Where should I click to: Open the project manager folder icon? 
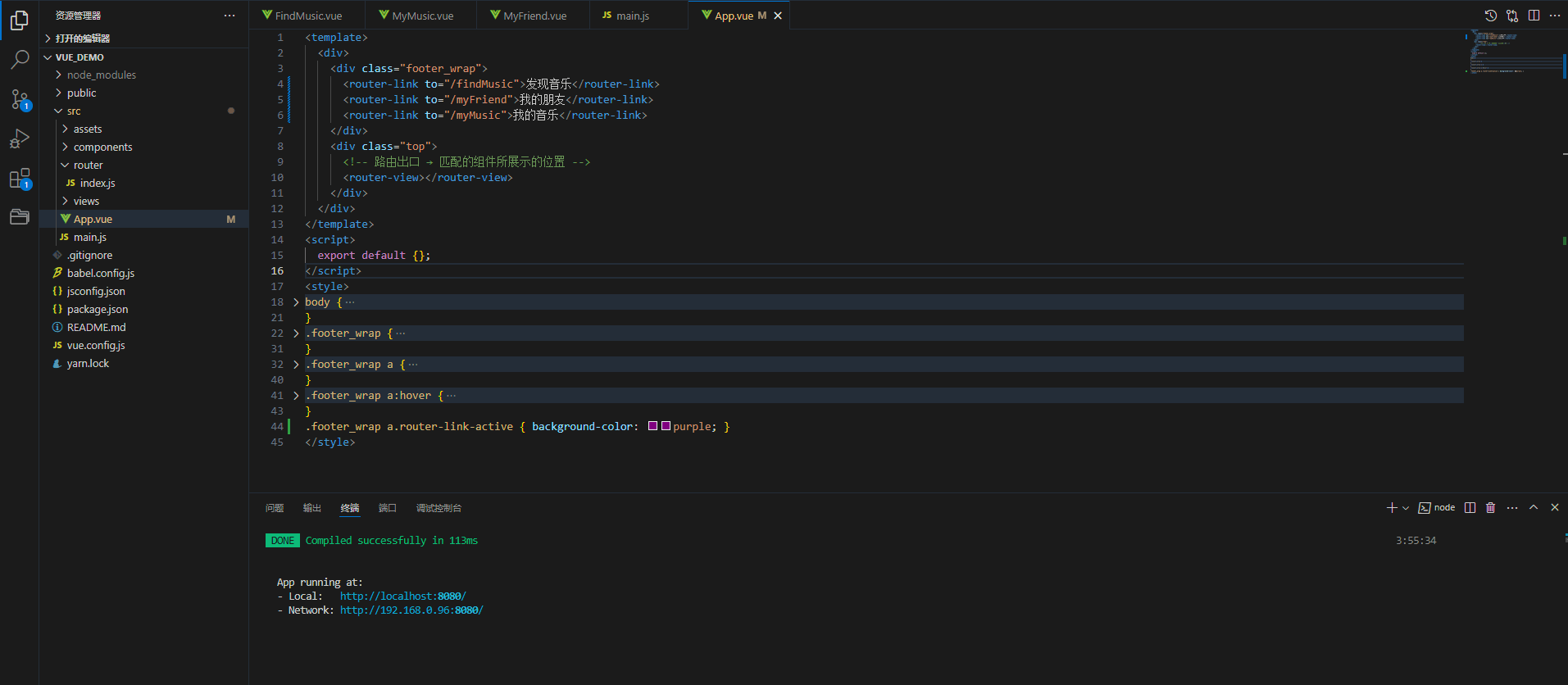pyautogui.click(x=20, y=216)
